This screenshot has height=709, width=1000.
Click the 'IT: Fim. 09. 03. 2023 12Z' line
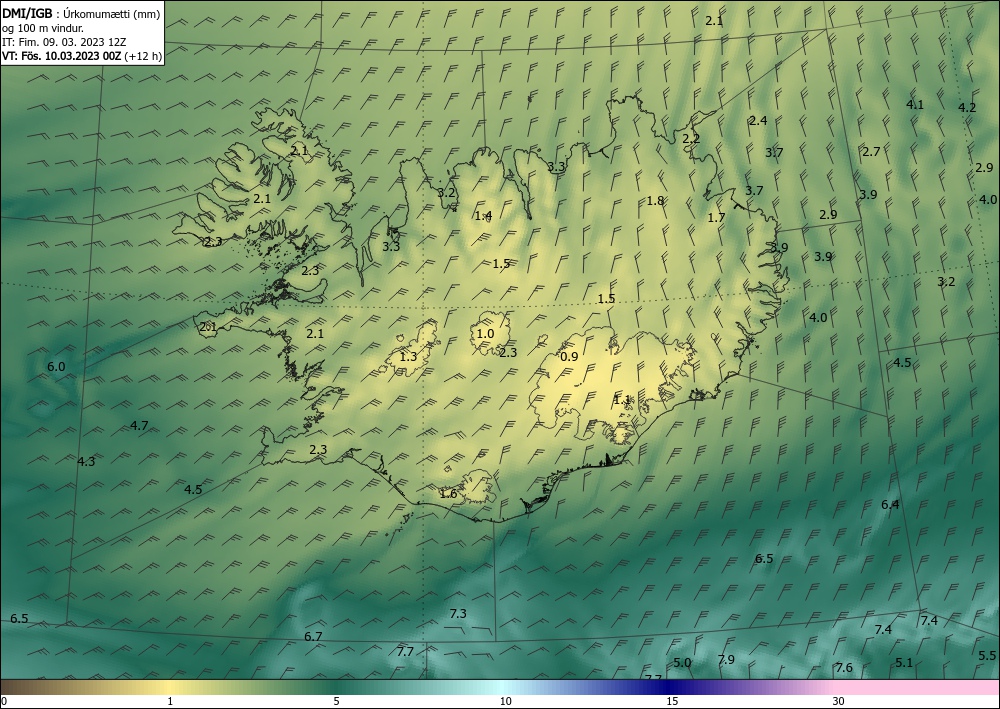[64, 42]
